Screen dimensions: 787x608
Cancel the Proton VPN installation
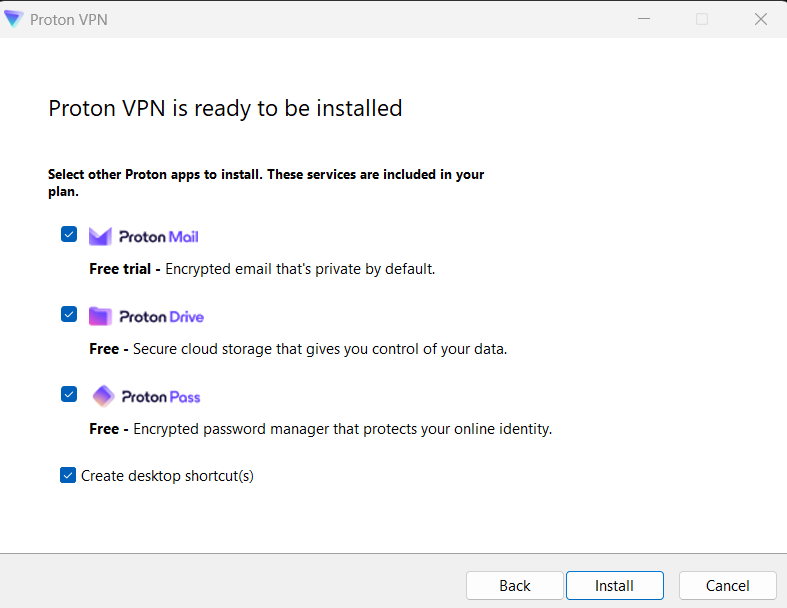(727, 585)
